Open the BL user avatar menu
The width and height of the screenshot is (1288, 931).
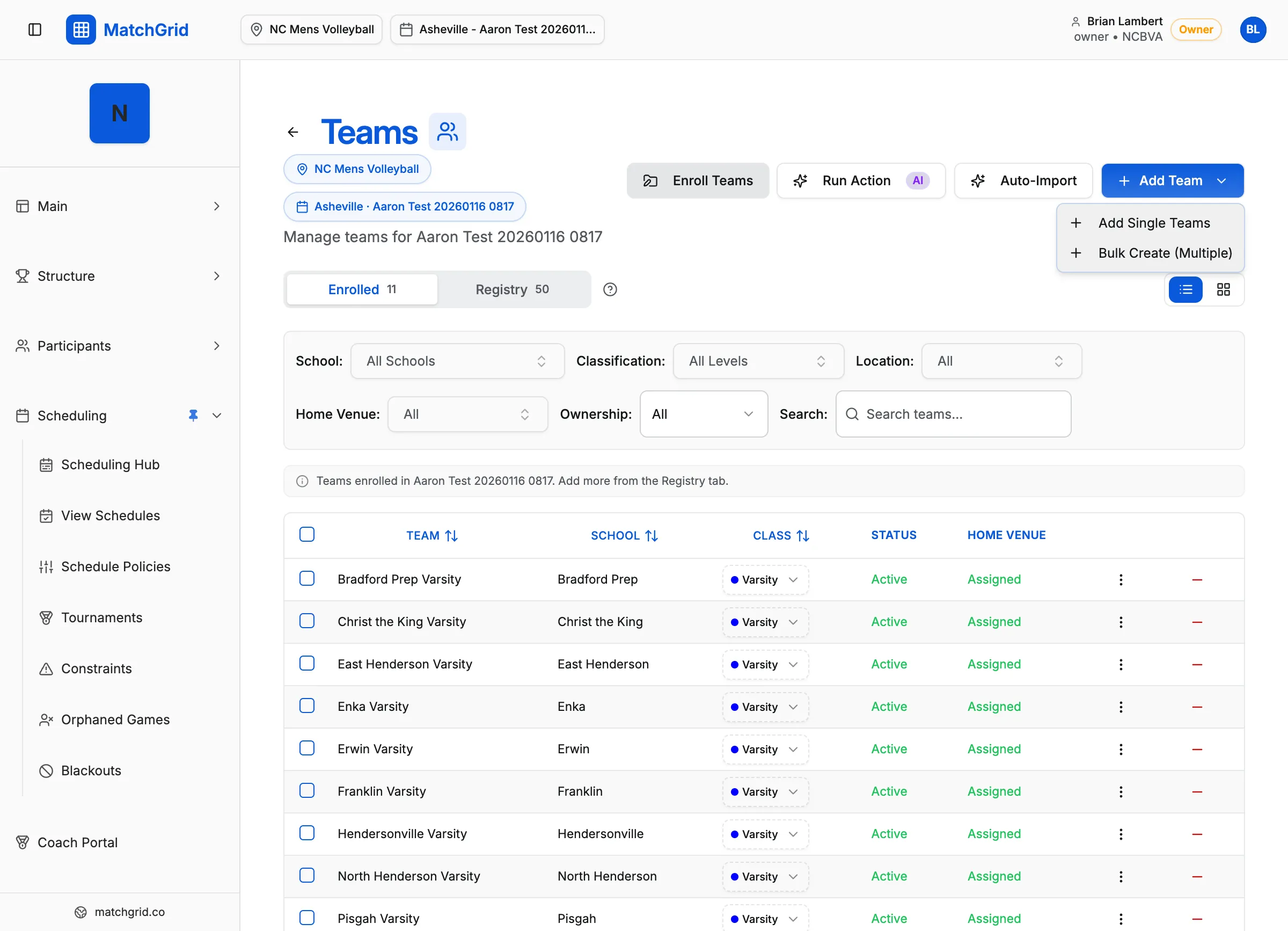coord(1253,30)
